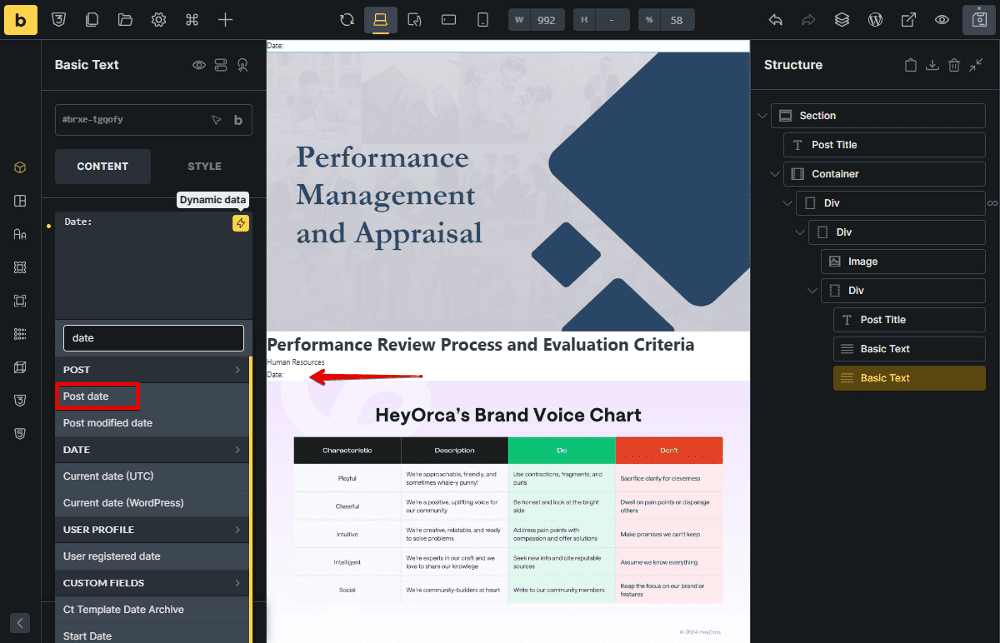Select Current date (UTC) option
This screenshot has width=1000, height=643.
(x=108, y=476)
